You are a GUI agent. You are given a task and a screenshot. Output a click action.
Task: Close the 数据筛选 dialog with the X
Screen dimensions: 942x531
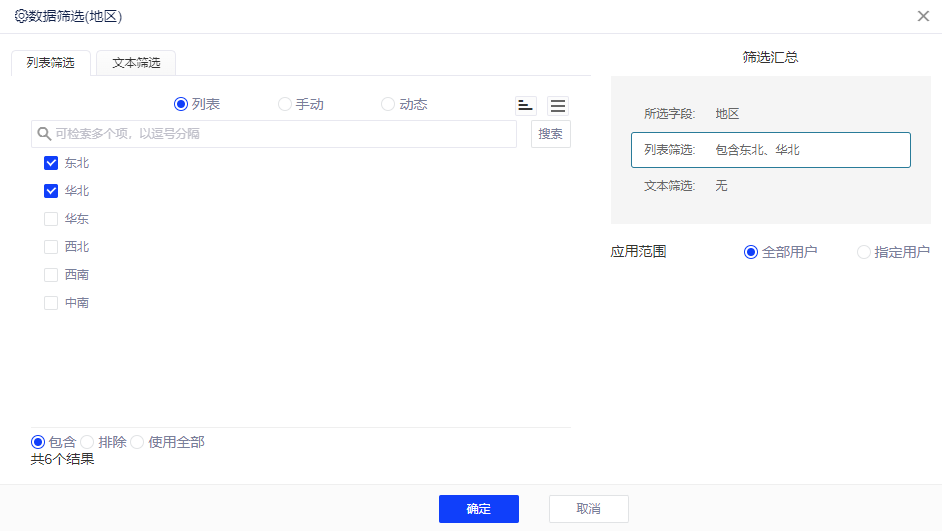click(x=923, y=16)
